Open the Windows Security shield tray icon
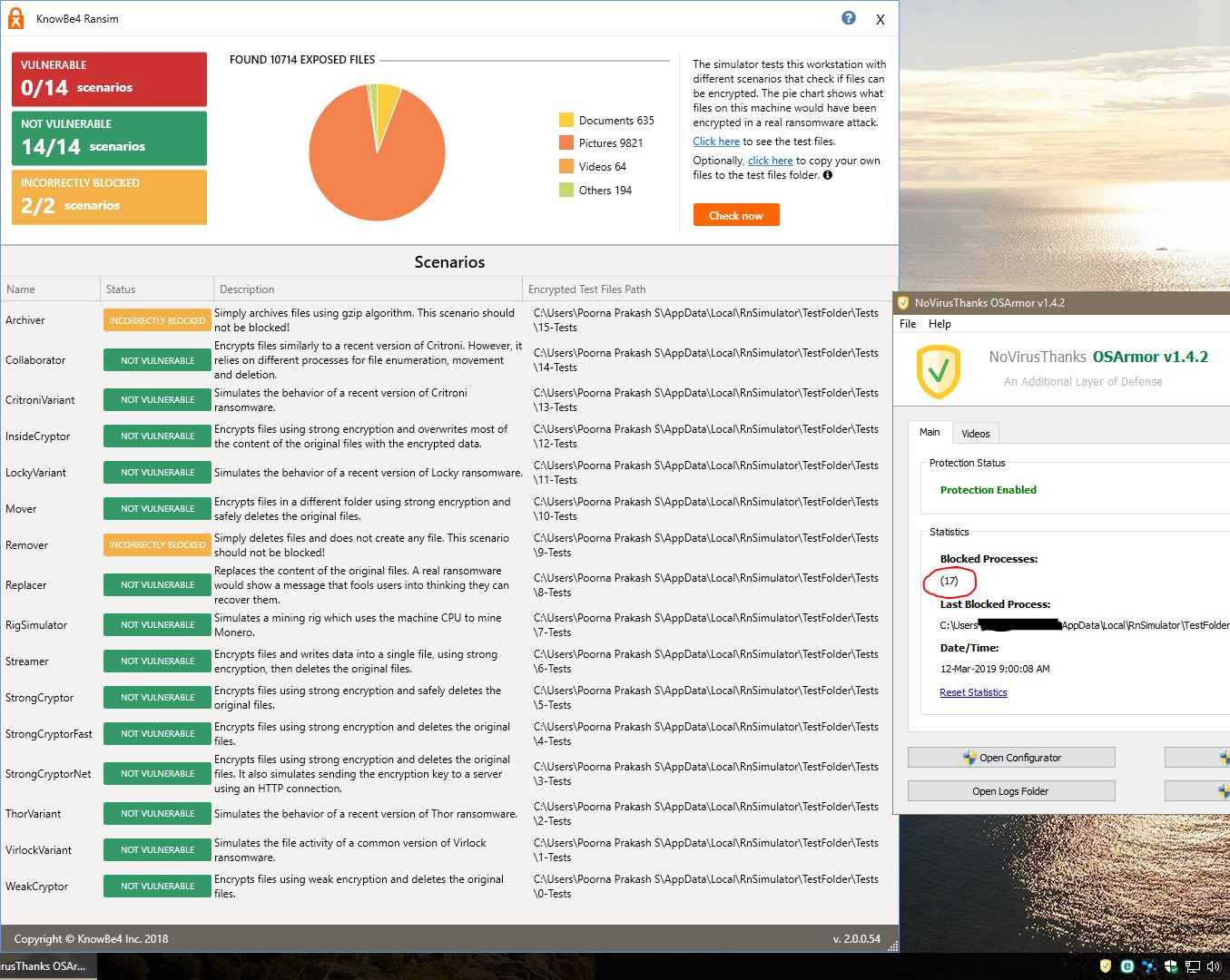 coord(1171,966)
